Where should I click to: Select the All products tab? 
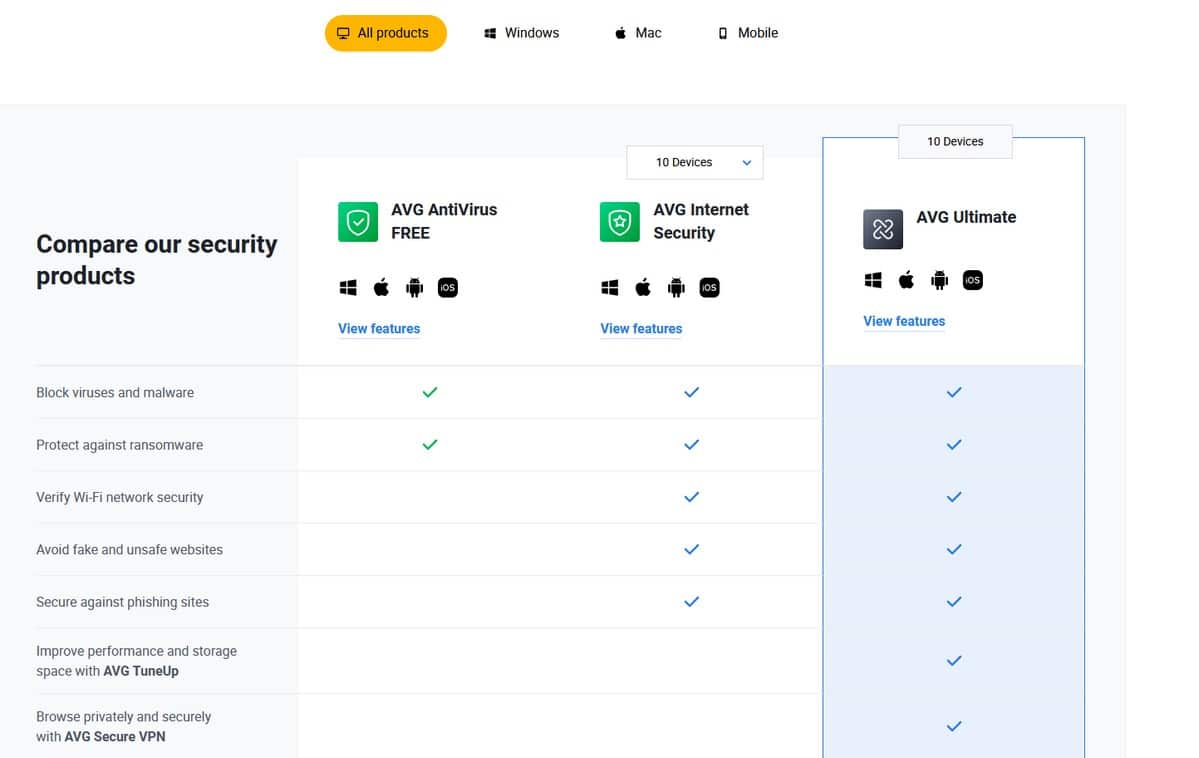point(385,33)
